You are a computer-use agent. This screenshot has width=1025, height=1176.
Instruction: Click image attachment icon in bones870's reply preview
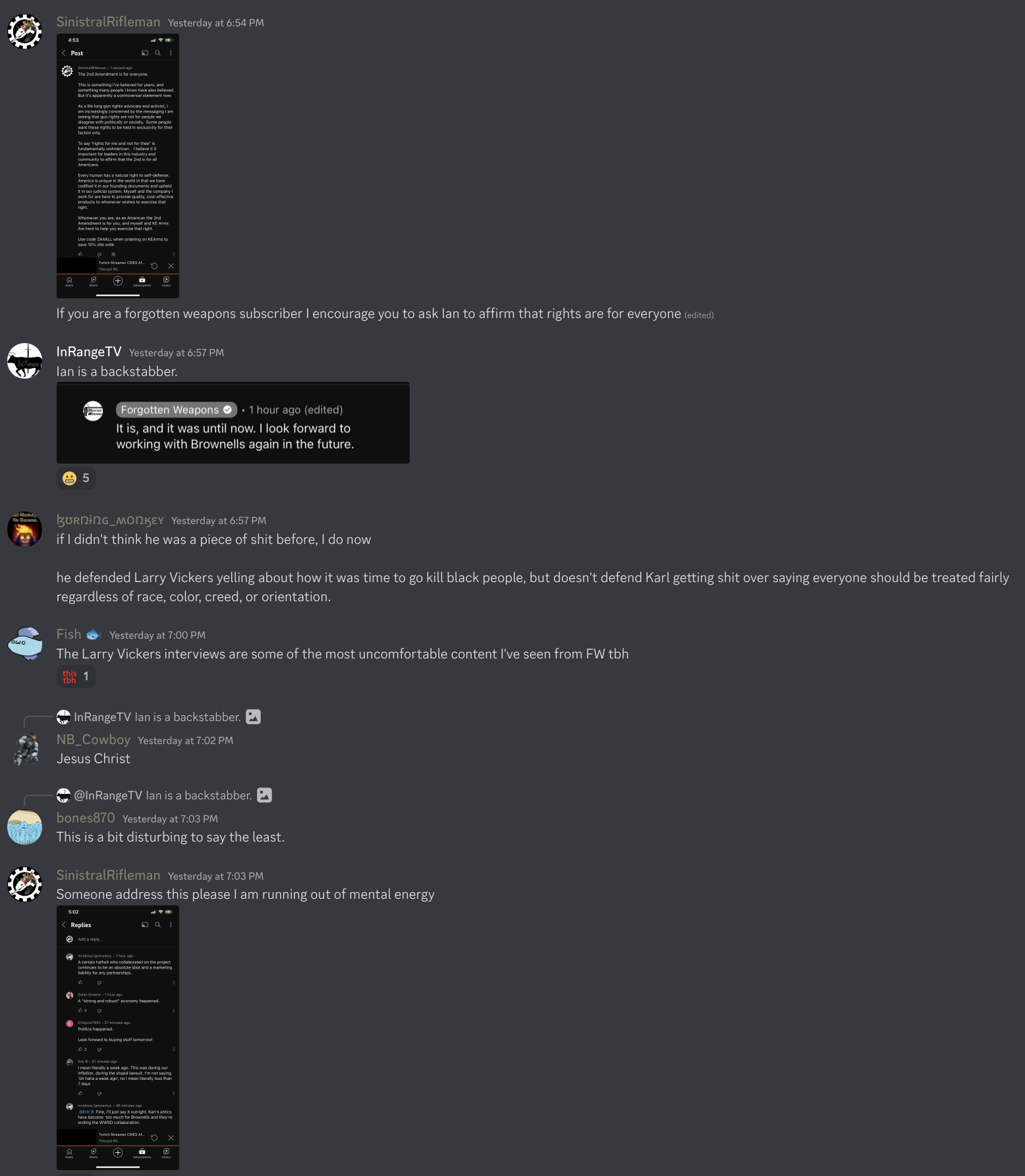click(265, 795)
